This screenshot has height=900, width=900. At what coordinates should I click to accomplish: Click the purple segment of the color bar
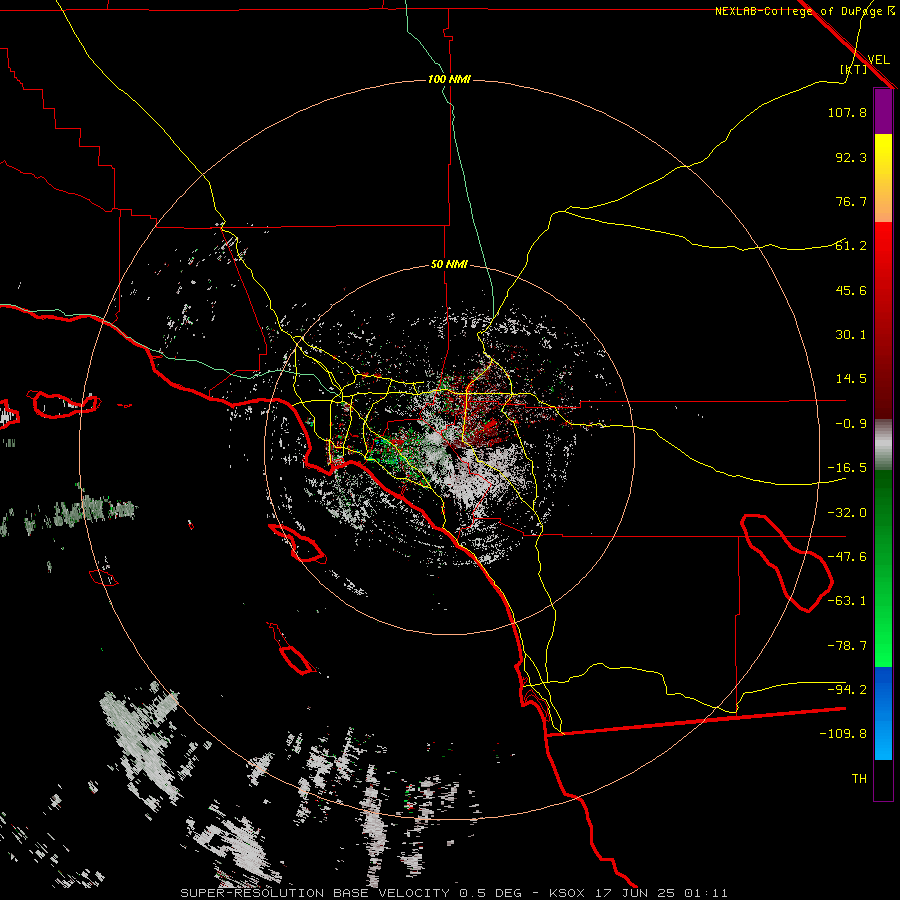(x=883, y=112)
